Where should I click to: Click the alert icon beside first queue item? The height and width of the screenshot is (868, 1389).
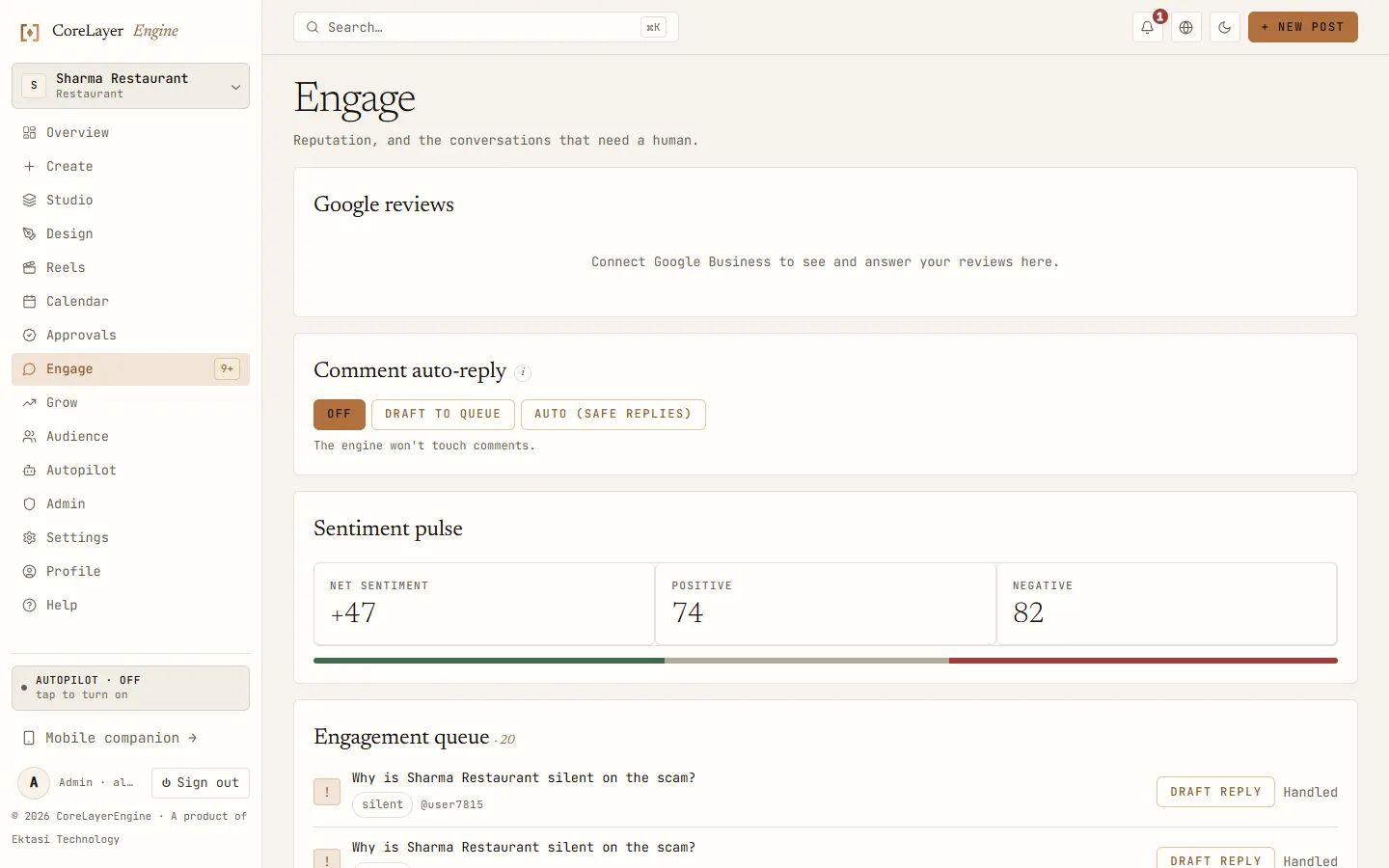pos(327,792)
